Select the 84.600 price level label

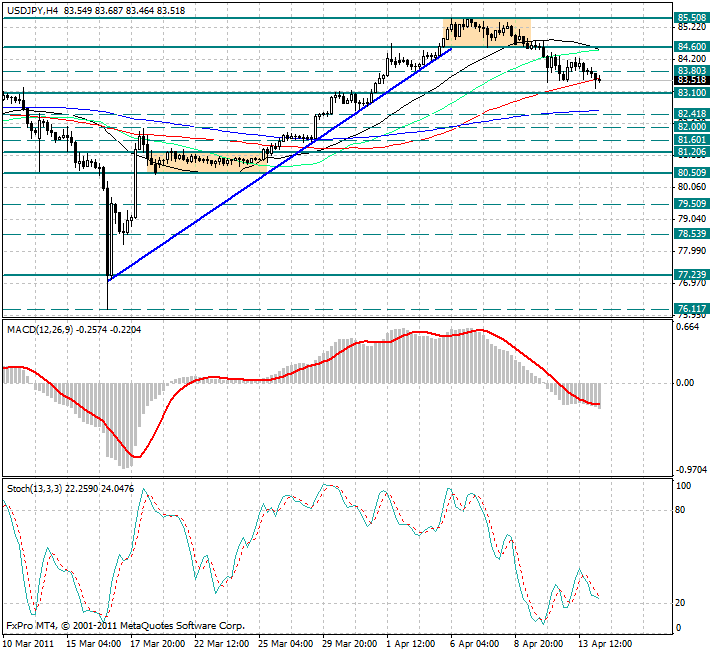[691, 47]
